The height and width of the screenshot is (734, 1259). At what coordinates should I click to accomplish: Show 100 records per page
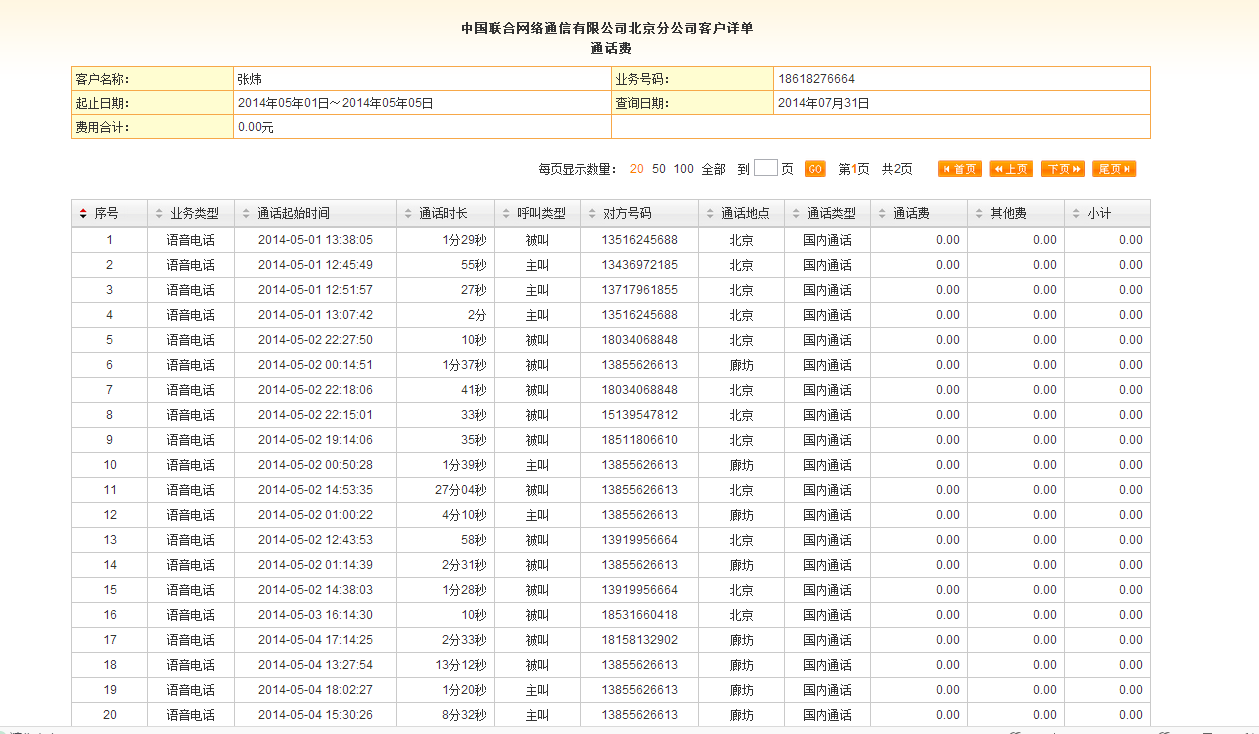(x=683, y=169)
